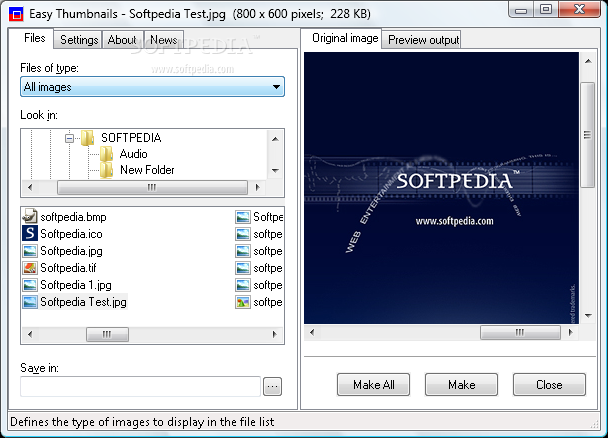Click the Audio folder icon
Screen dimensions: 608x438
pos(106,154)
